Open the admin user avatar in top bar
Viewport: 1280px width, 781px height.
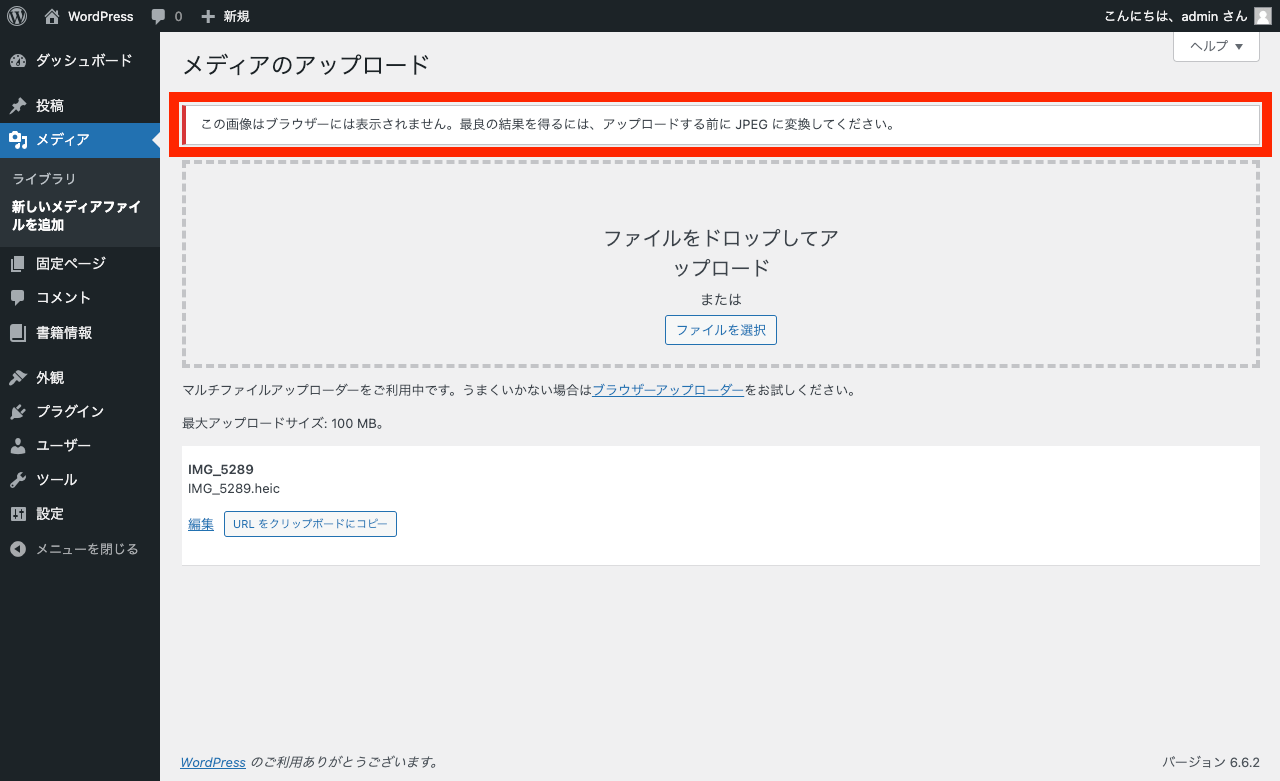(1263, 16)
